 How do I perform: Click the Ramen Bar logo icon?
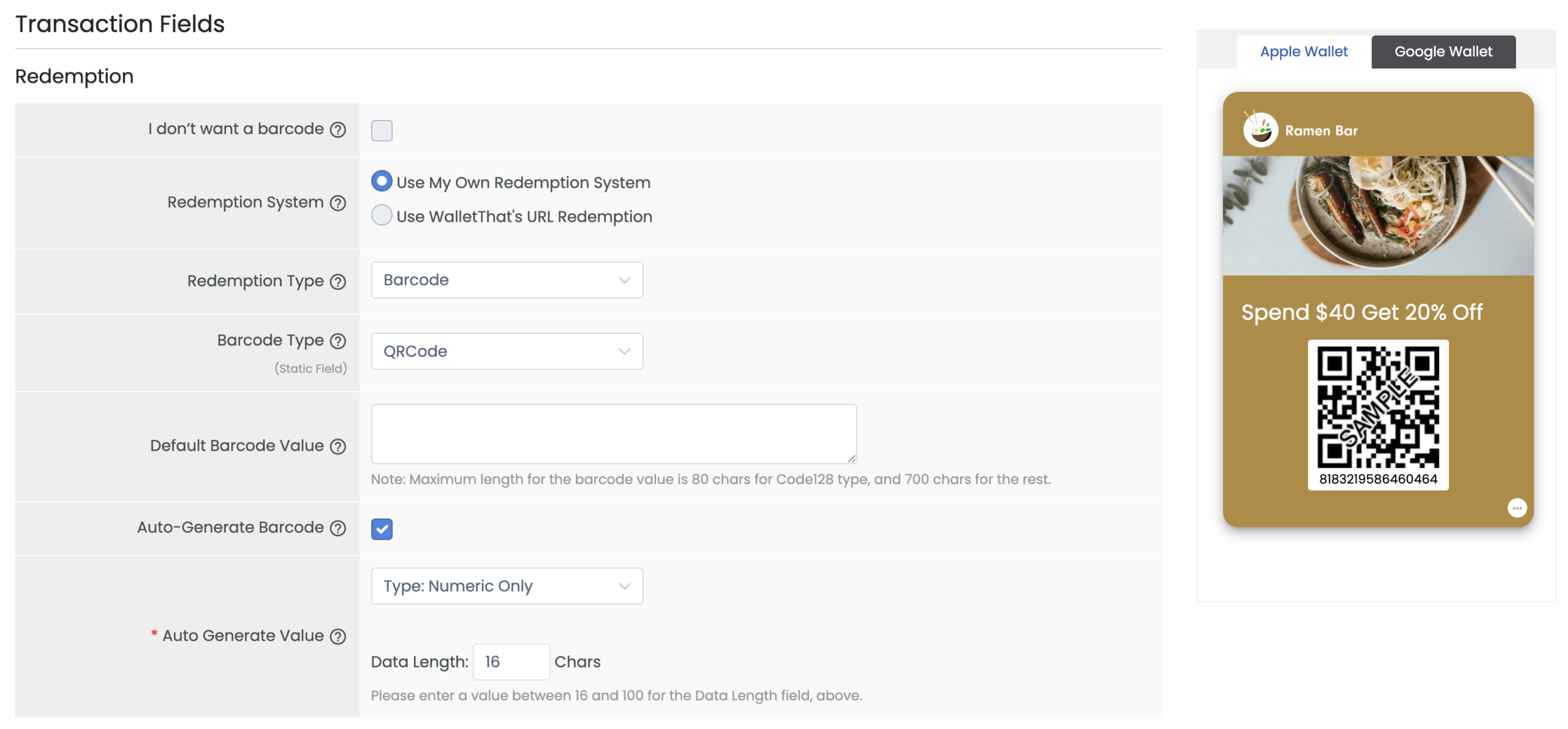tap(1260, 130)
